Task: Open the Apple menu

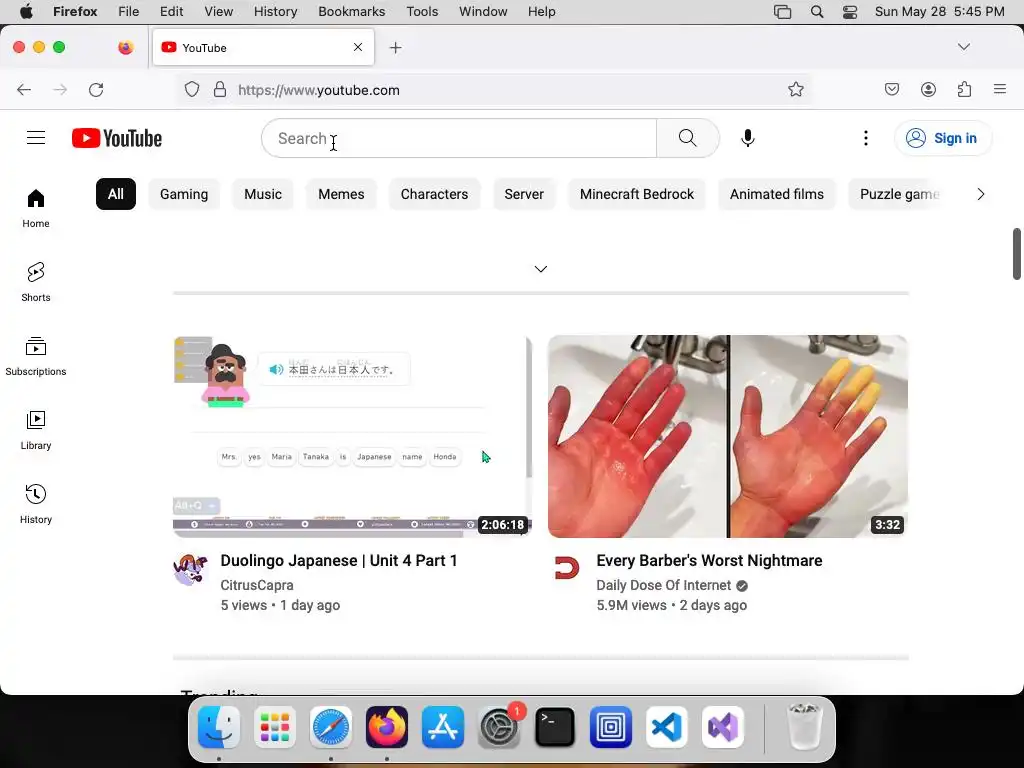Action: (26, 12)
